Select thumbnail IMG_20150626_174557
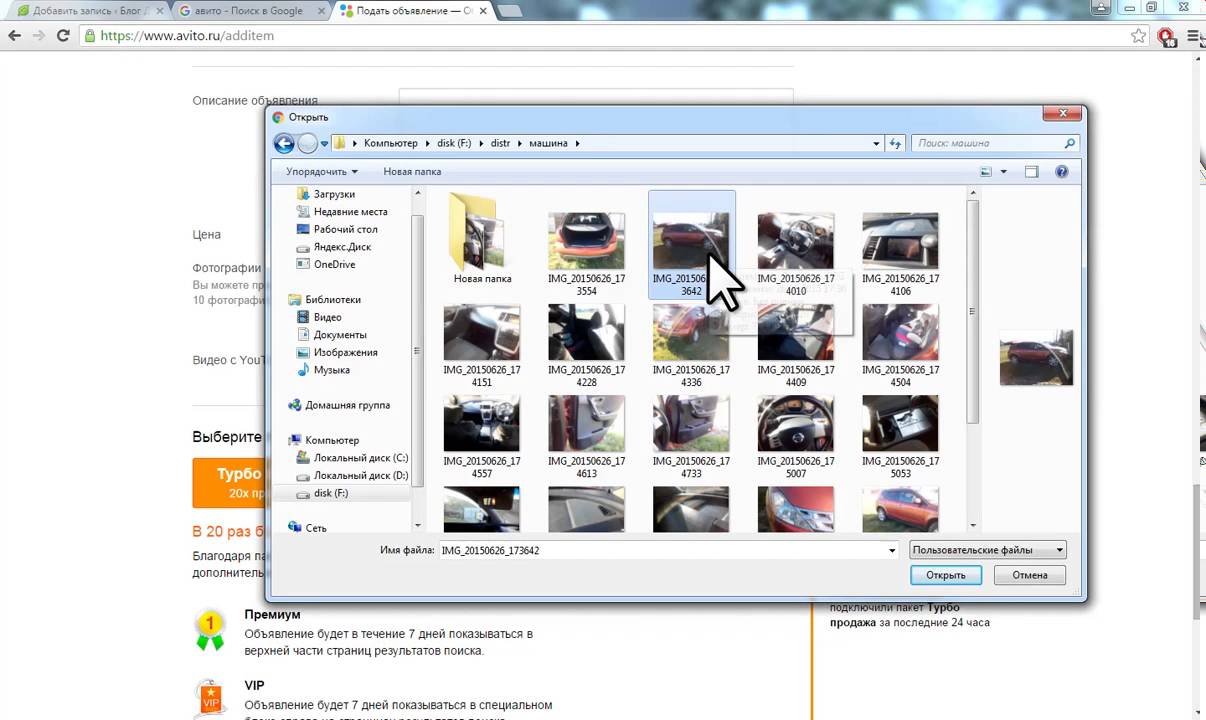1206x720 pixels. click(x=482, y=424)
